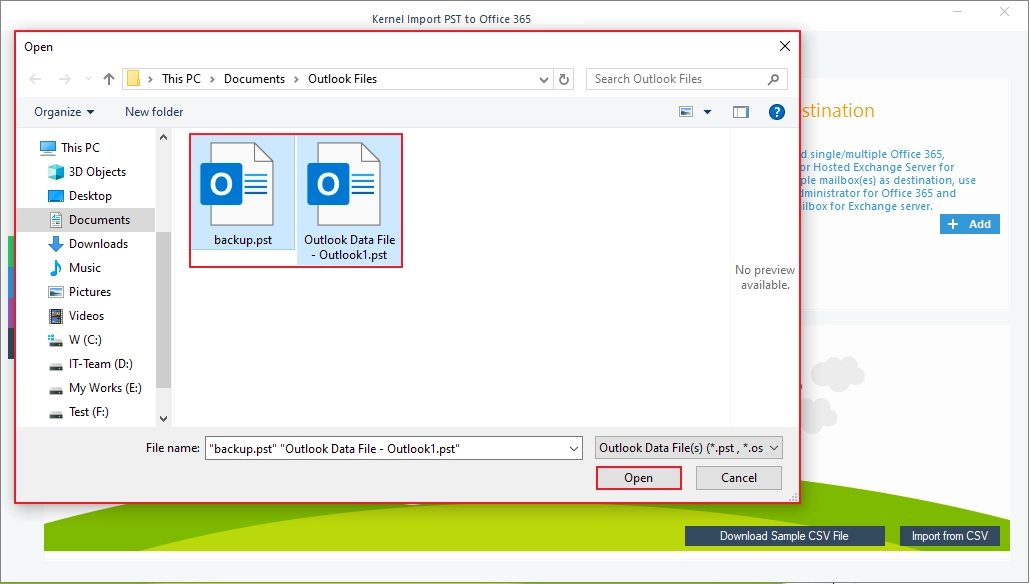Click the Forward navigation arrow
Image resolution: width=1030 pixels, height=584 pixels.
click(64, 79)
